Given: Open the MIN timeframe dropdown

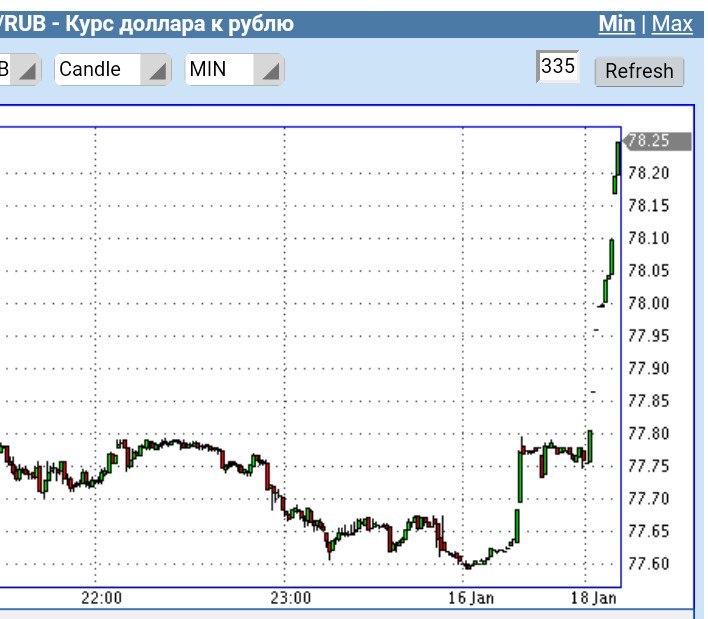Looking at the screenshot, I should [x=234, y=70].
